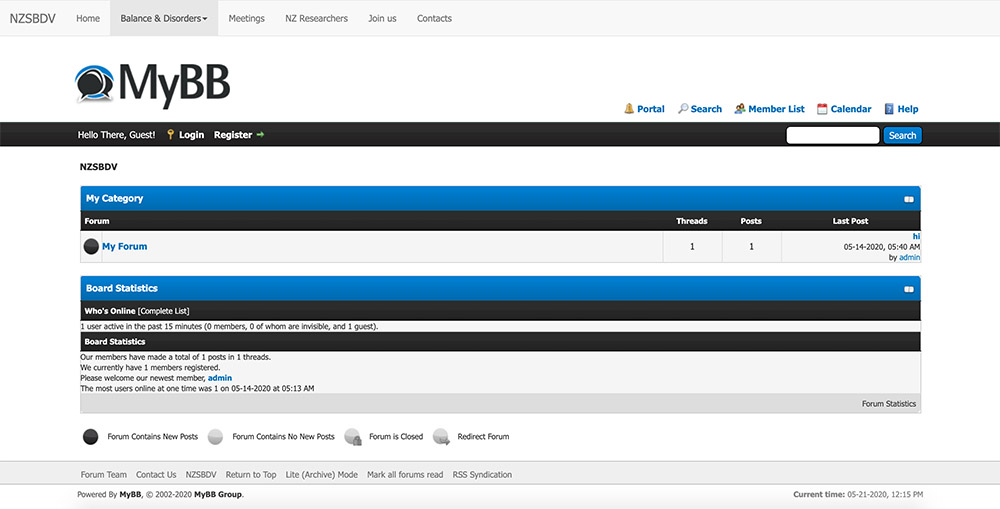
Task: Collapse the My Category section
Action: [x=909, y=199]
